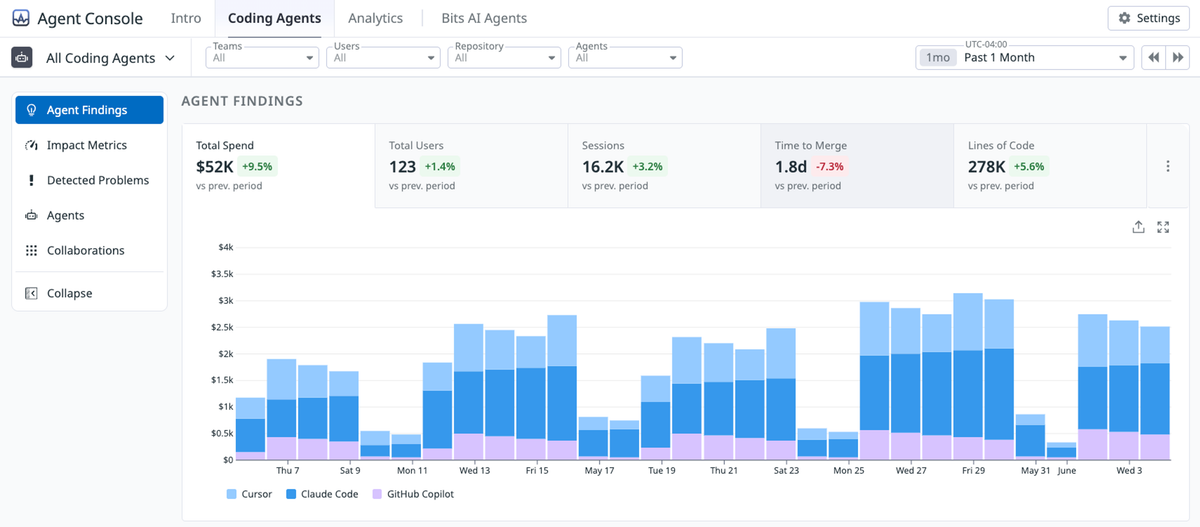Open Detected Problems in the sidebar
The width and height of the screenshot is (1200, 527).
(x=89, y=180)
